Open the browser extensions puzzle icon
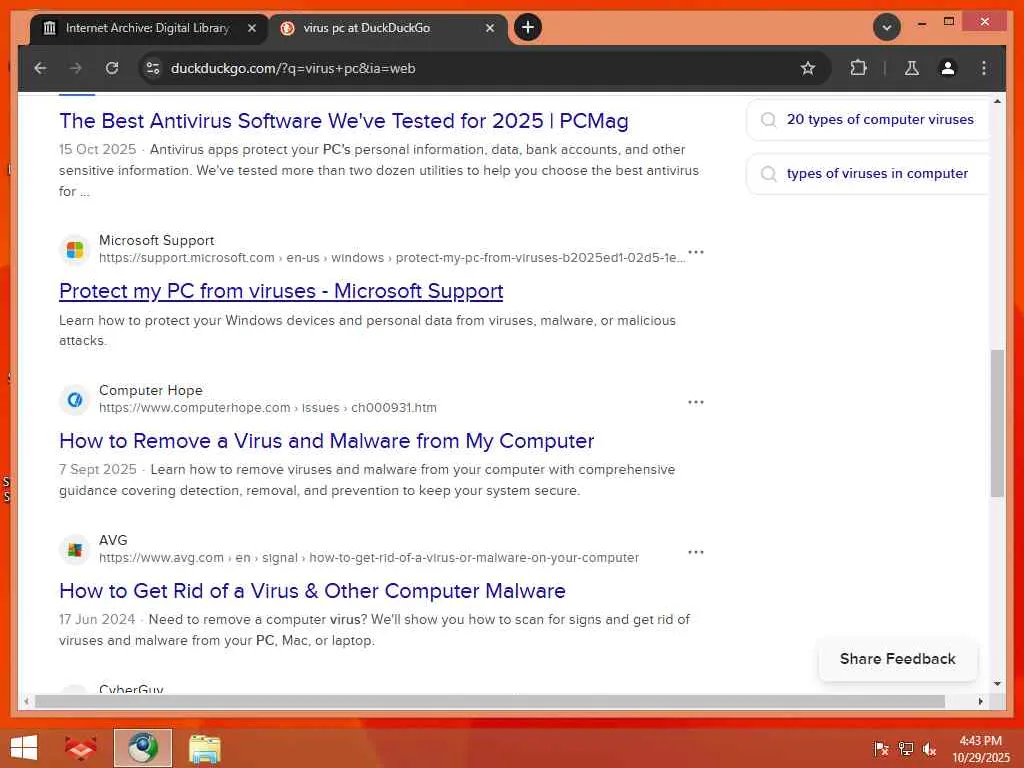Image resolution: width=1024 pixels, height=768 pixels. pyautogui.click(x=858, y=68)
